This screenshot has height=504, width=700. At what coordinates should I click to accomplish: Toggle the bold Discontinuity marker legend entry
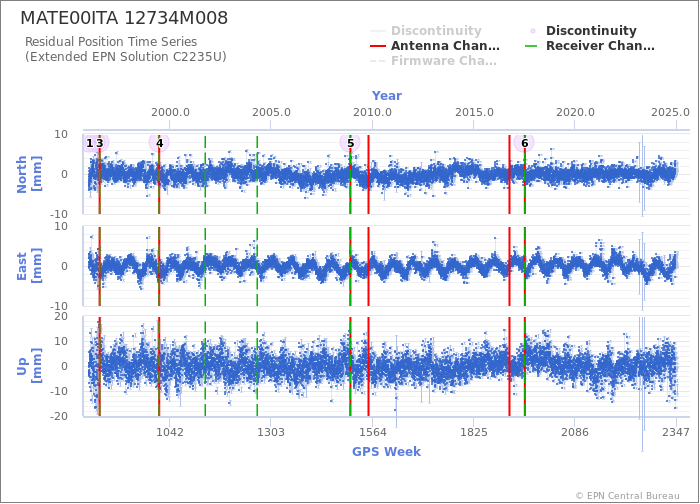point(583,31)
